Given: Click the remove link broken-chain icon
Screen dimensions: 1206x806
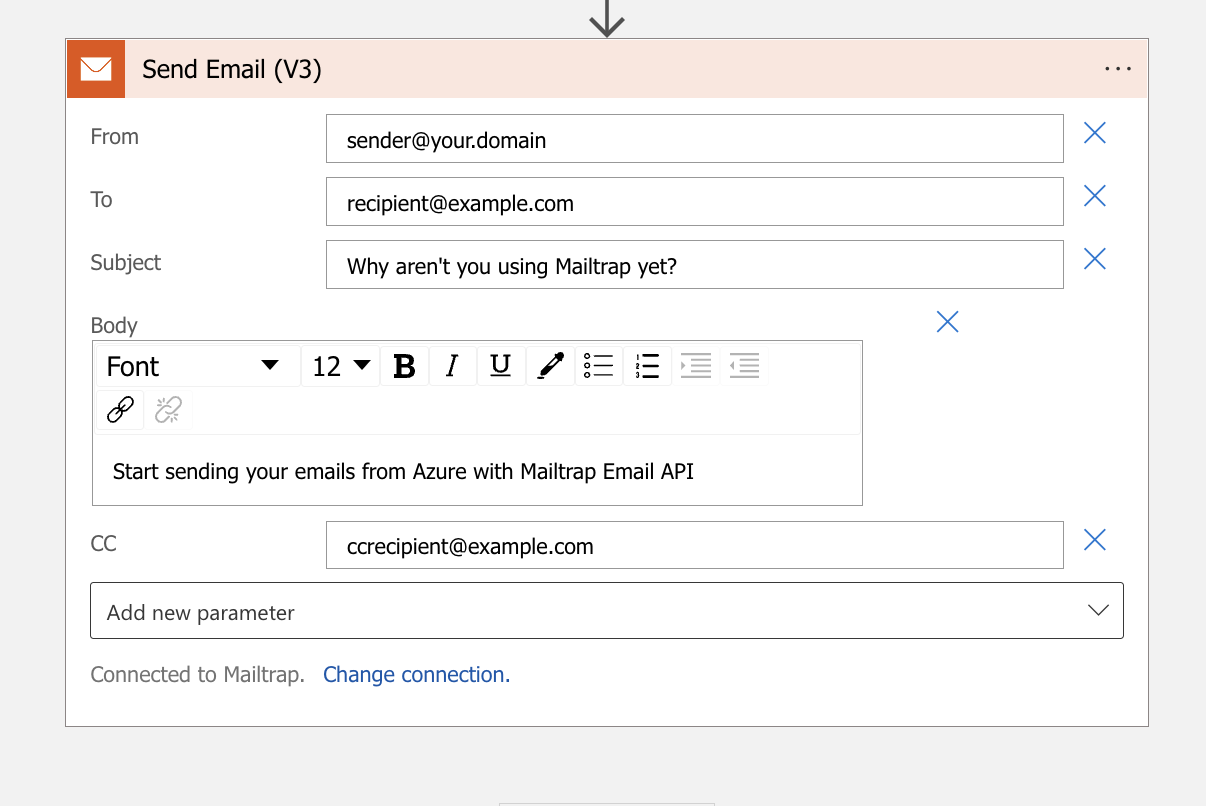Looking at the screenshot, I should pyautogui.click(x=169, y=410).
